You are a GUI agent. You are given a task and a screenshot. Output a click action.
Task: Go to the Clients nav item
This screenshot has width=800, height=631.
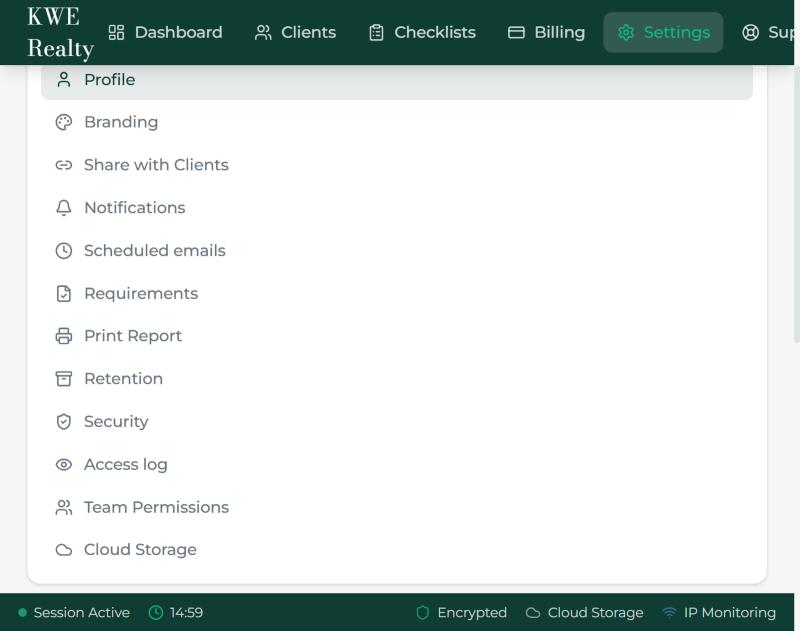point(295,33)
